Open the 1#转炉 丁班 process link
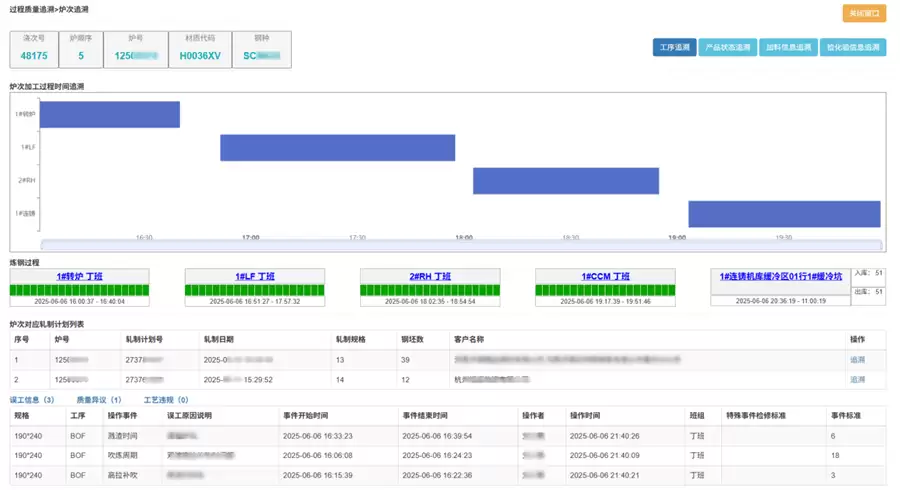 click(x=80, y=276)
